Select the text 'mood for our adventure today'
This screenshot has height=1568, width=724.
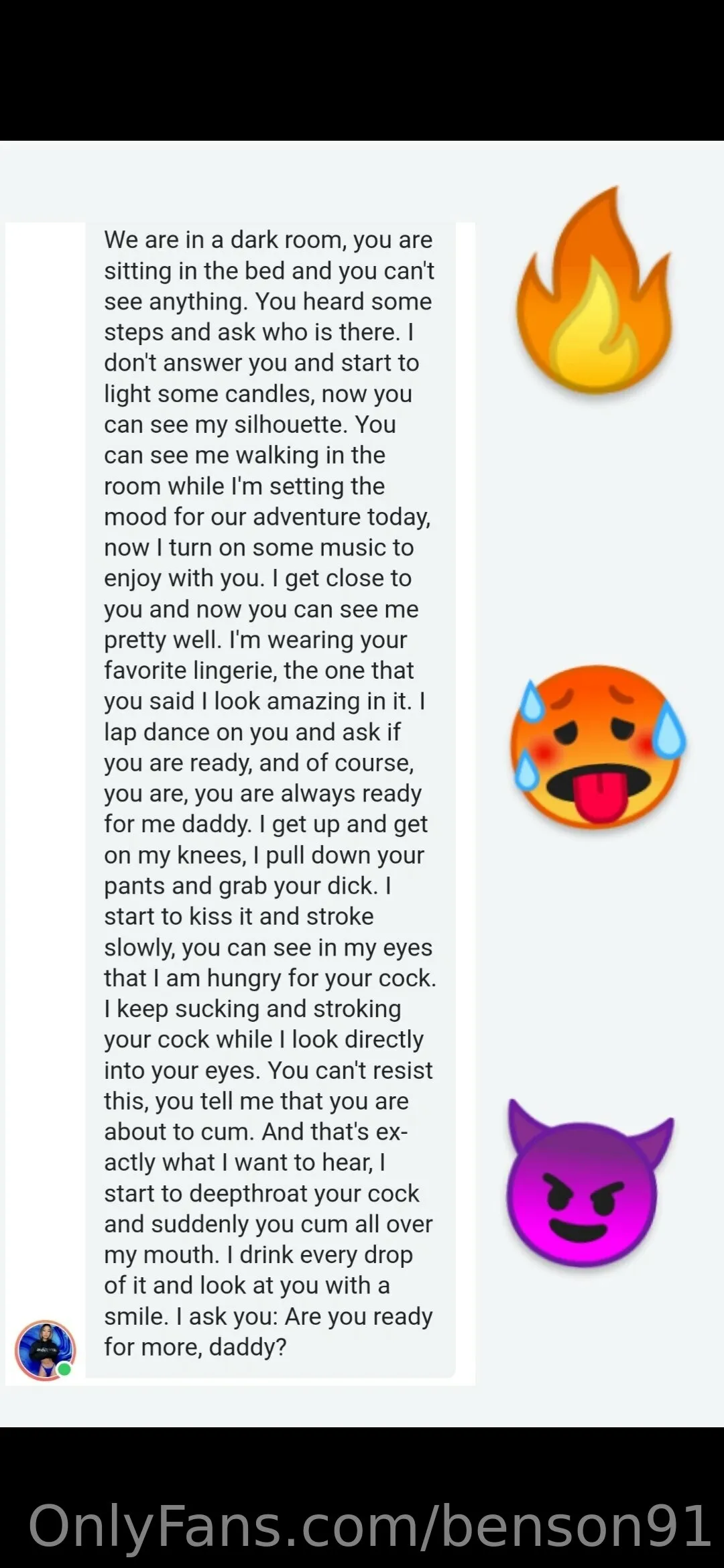tap(266, 517)
